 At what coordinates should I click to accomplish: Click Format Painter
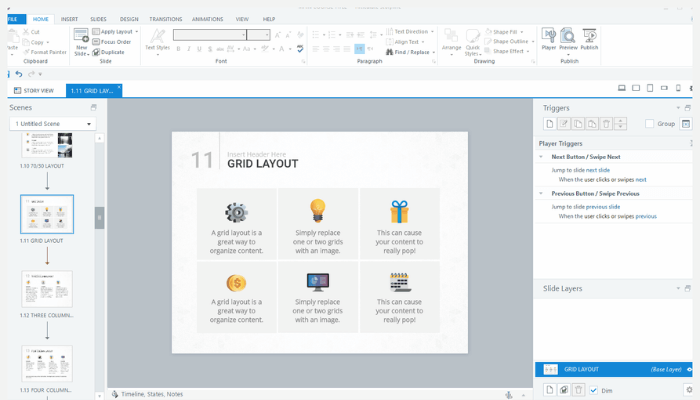coord(45,52)
